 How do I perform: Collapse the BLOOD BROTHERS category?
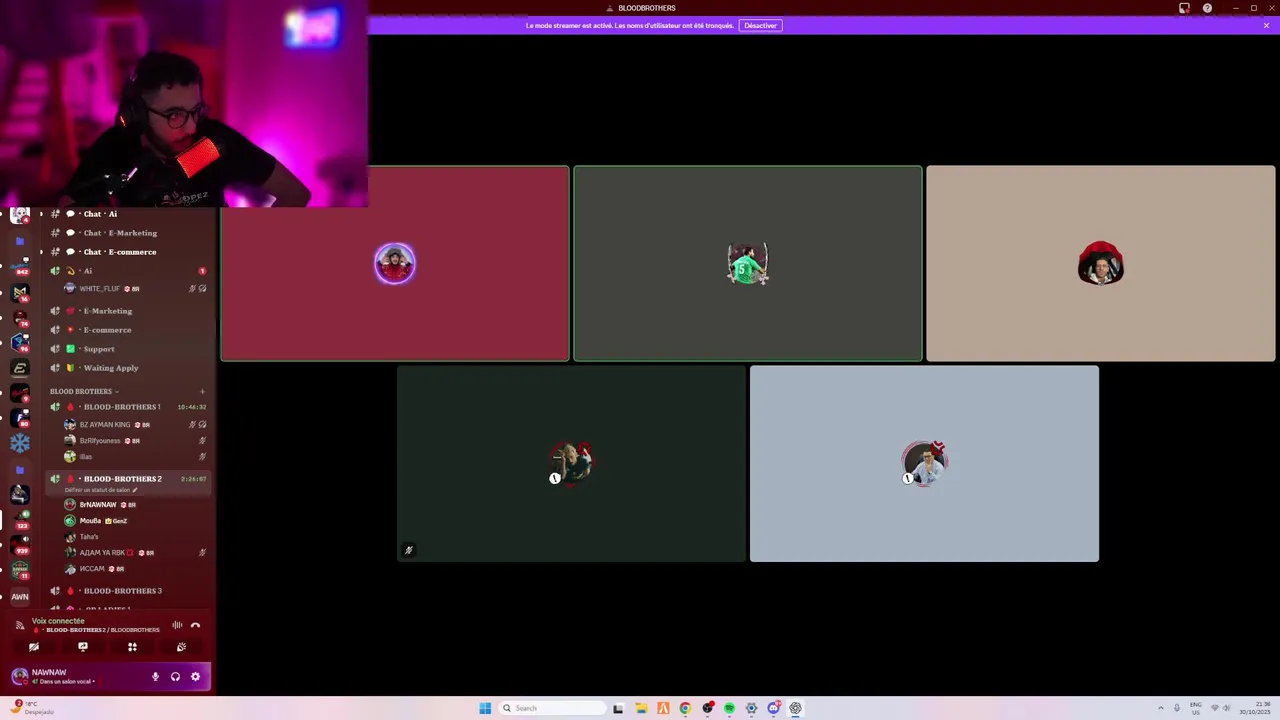[x=83, y=391]
